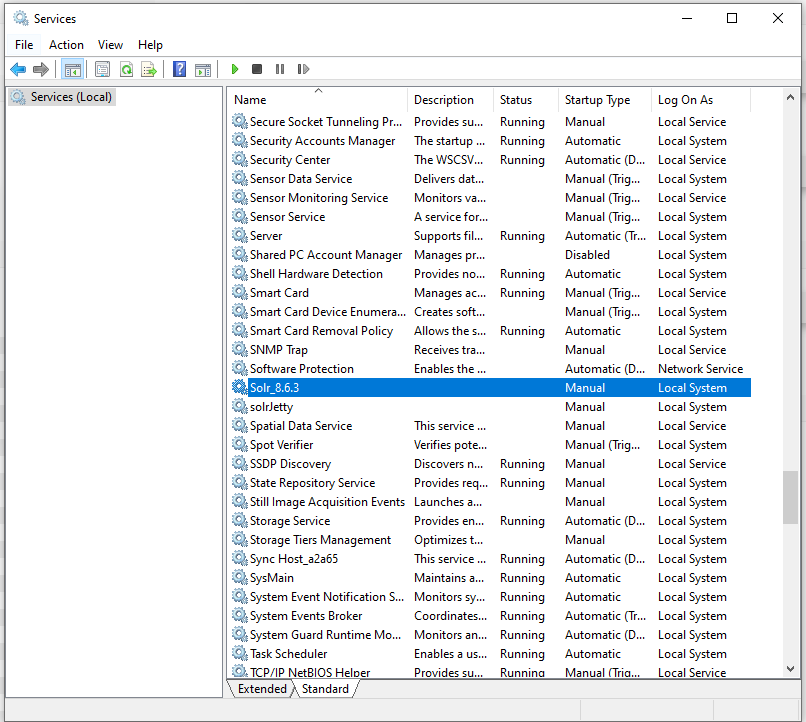Click the Show/Hide Console Tree icon
The width and height of the screenshot is (806, 722).
(x=72, y=69)
